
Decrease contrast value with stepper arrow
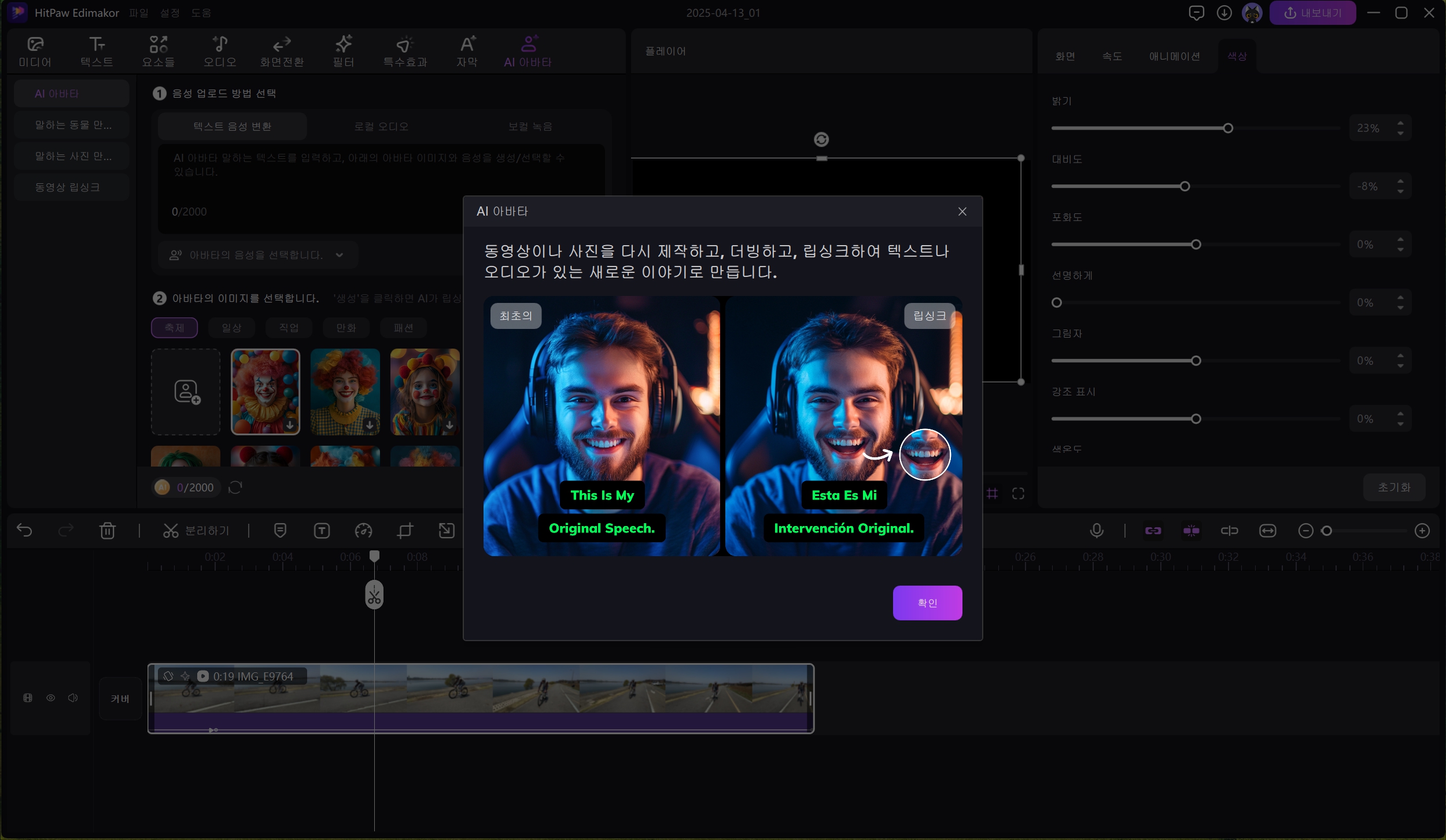1400,191
